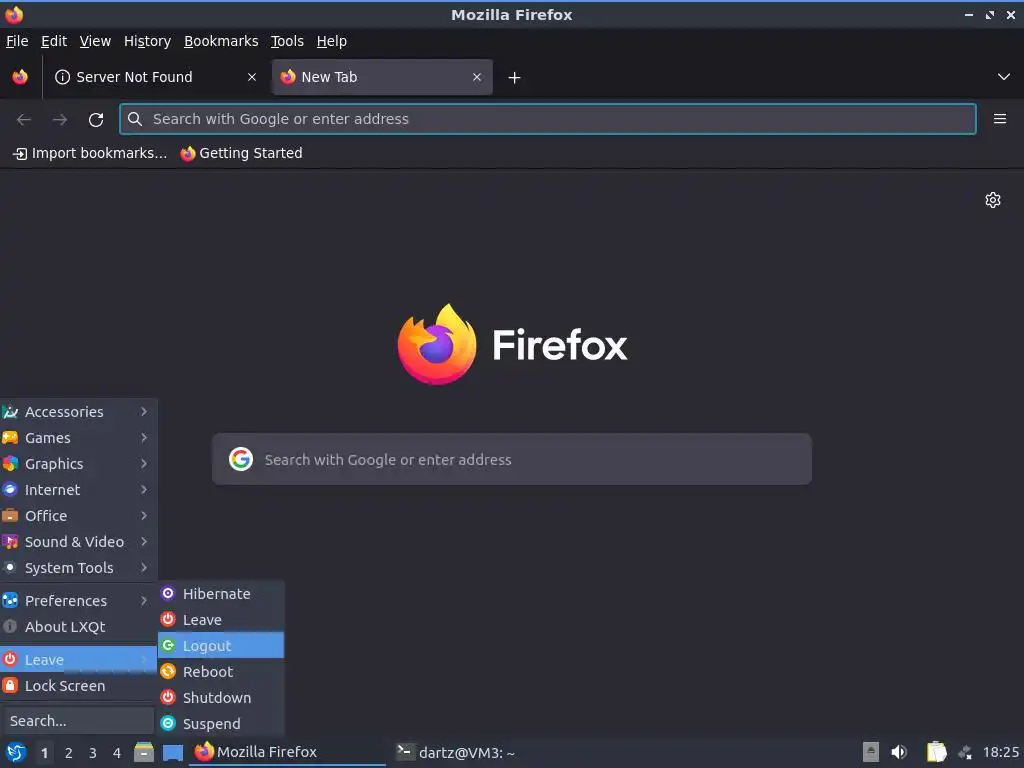Viewport: 1024px width, 768px height.
Task: Click the start menu Search field
Action: click(x=77, y=721)
